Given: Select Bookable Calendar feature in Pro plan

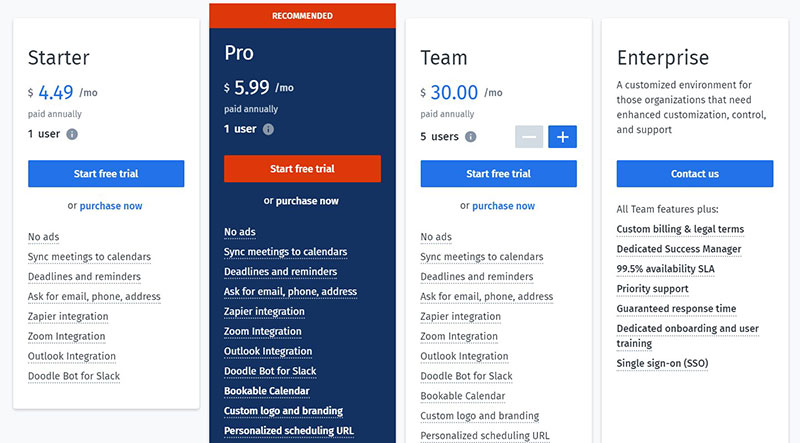Looking at the screenshot, I should pos(267,391).
